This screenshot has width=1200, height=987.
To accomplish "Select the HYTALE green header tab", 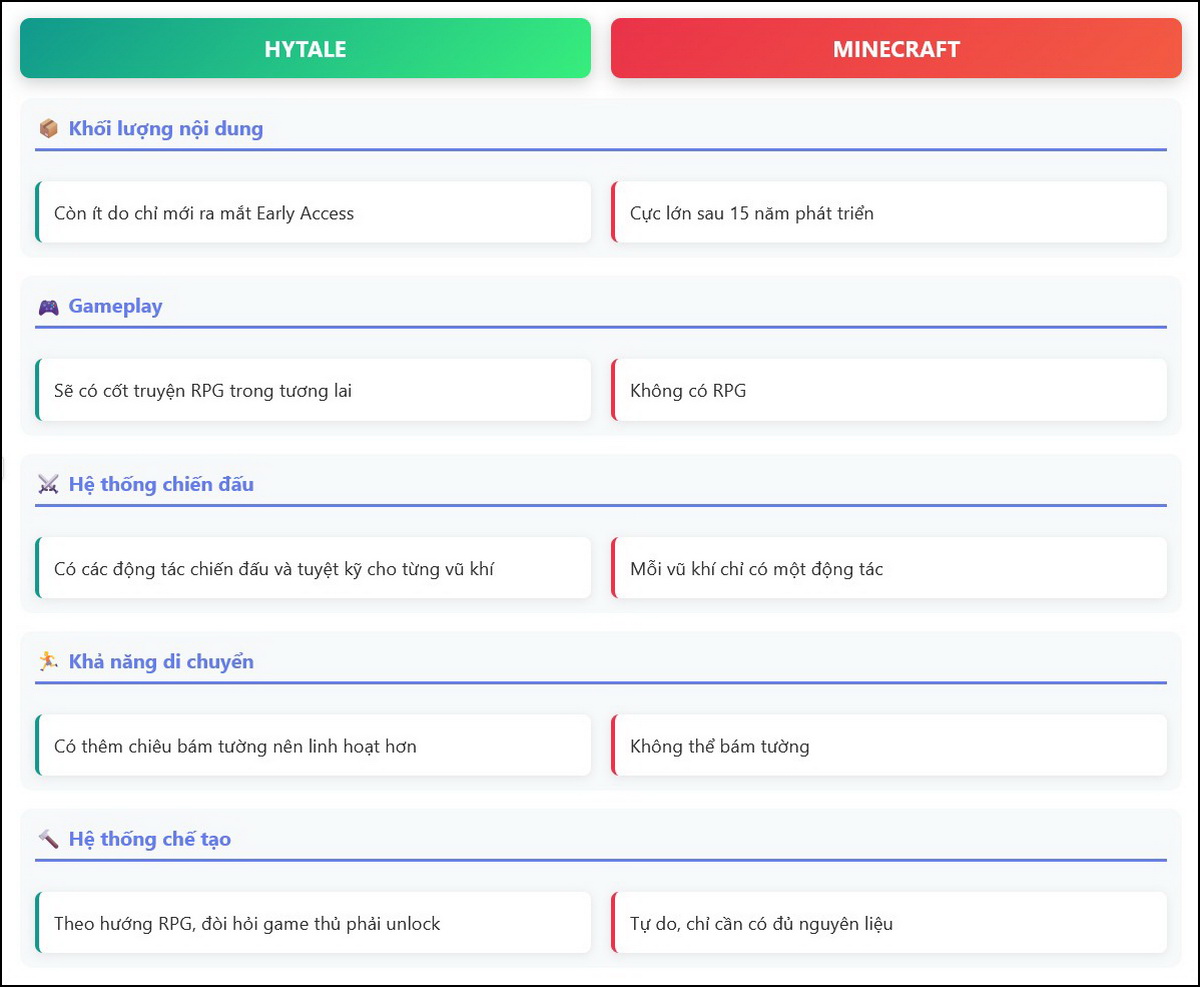I will [x=305, y=49].
